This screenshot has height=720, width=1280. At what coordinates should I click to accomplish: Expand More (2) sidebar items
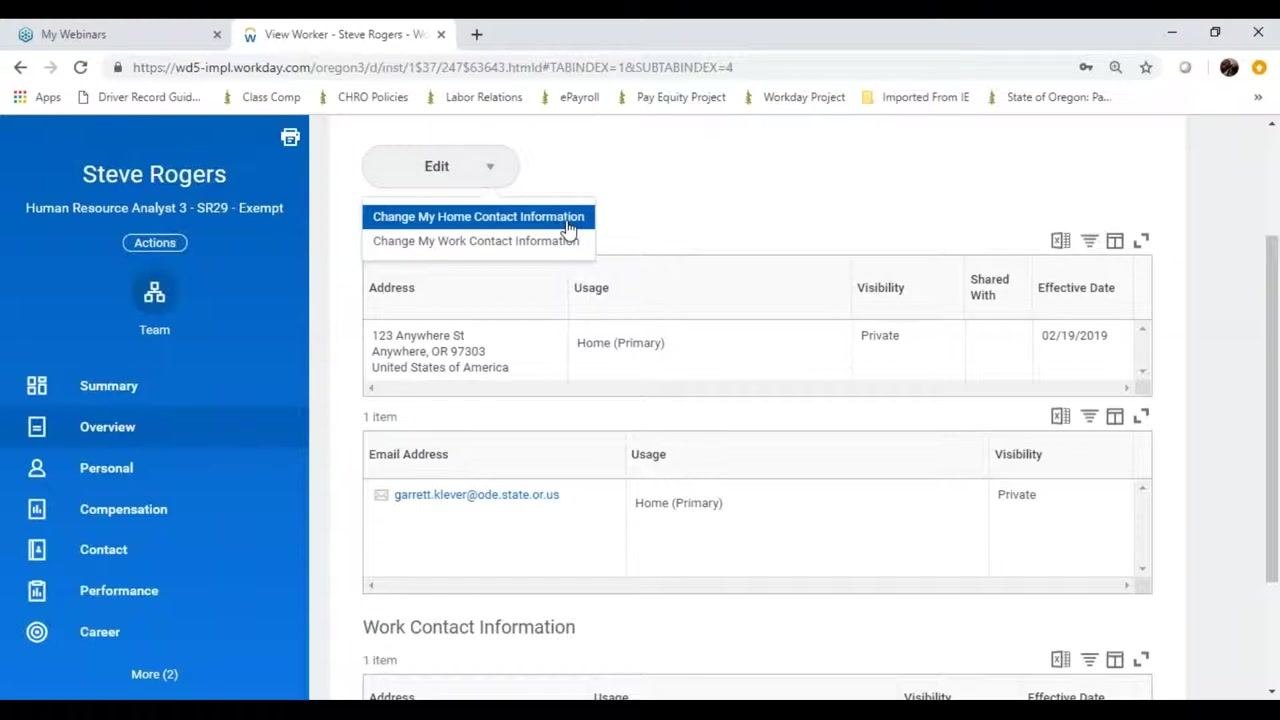(x=154, y=674)
